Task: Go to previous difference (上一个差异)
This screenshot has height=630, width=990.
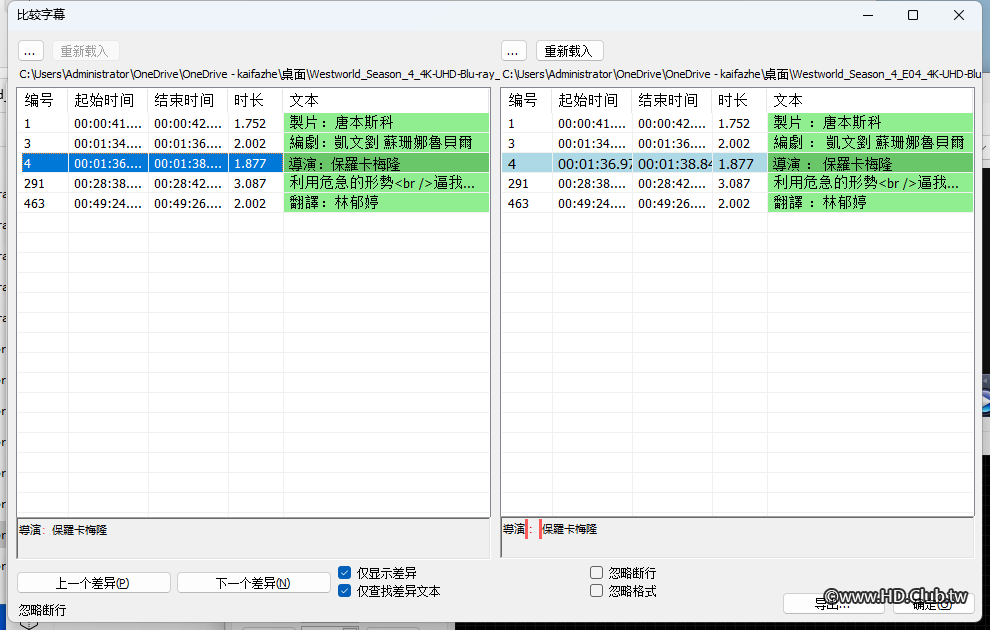Action: pos(93,583)
